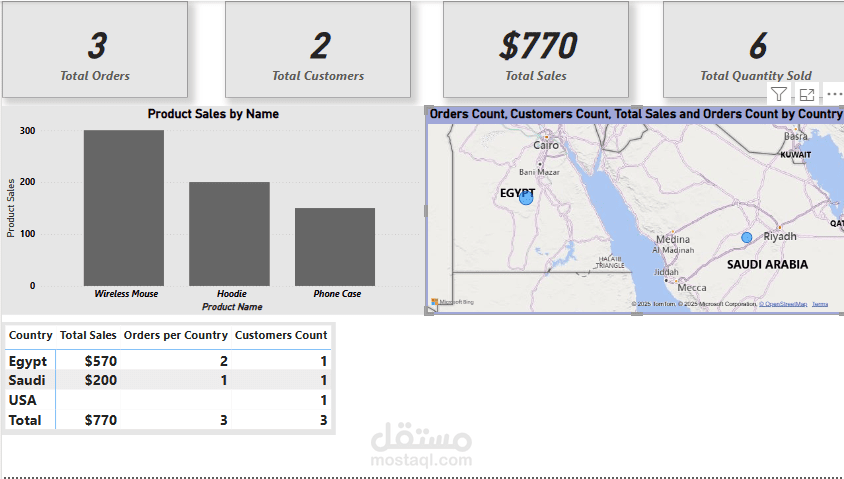Click the Medina label on the map
The width and height of the screenshot is (844, 479).
click(673, 239)
